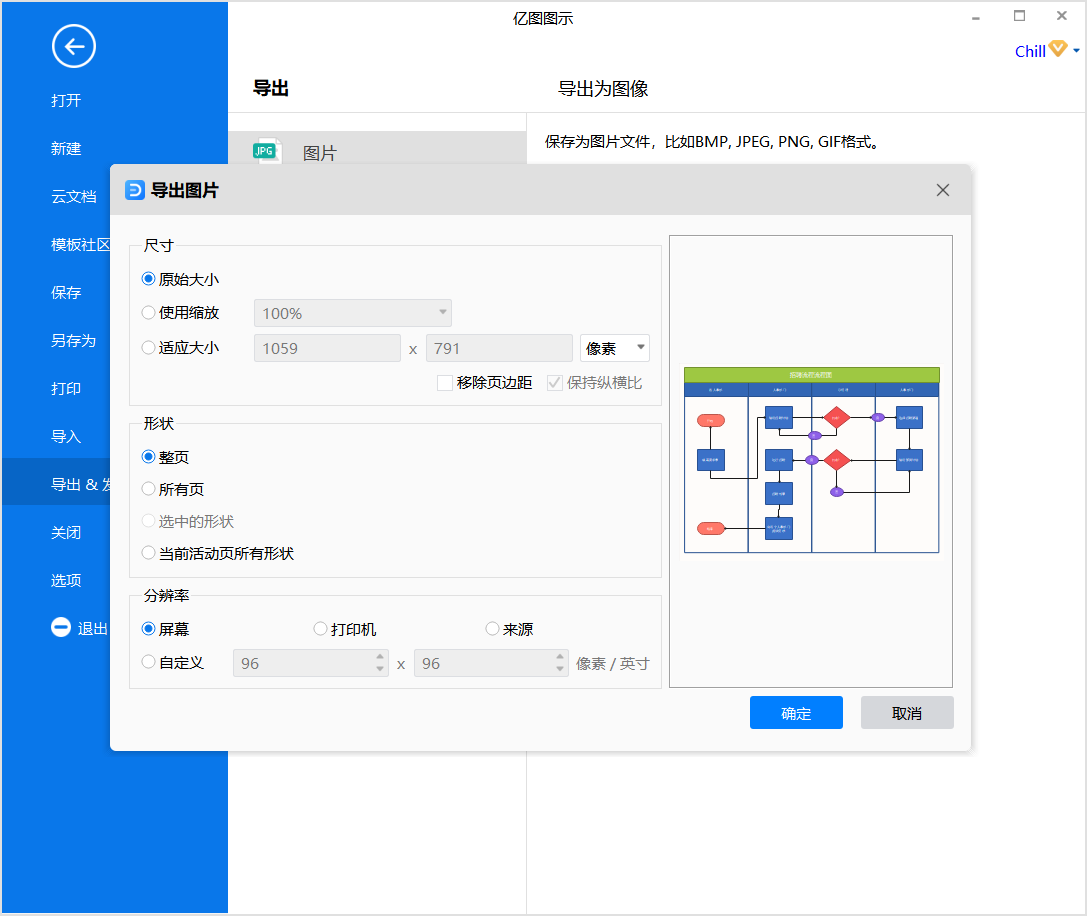Click the height field showing 791
Screen dimensions: 1087x916
pyautogui.click(x=499, y=348)
